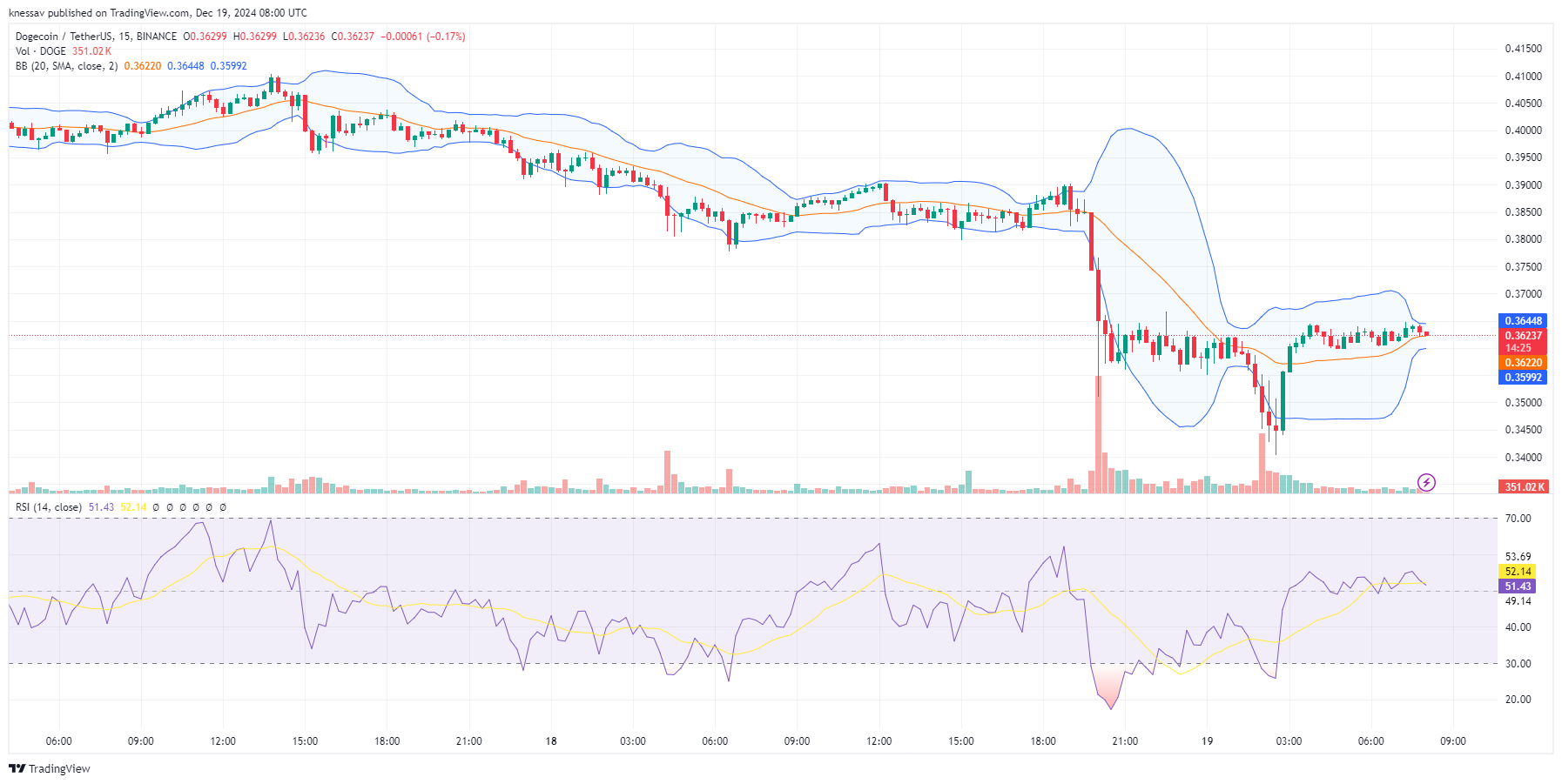Click the change value −0.00061 (−0.17%)
This screenshot has height=784, width=1562.
coord(423,37)
